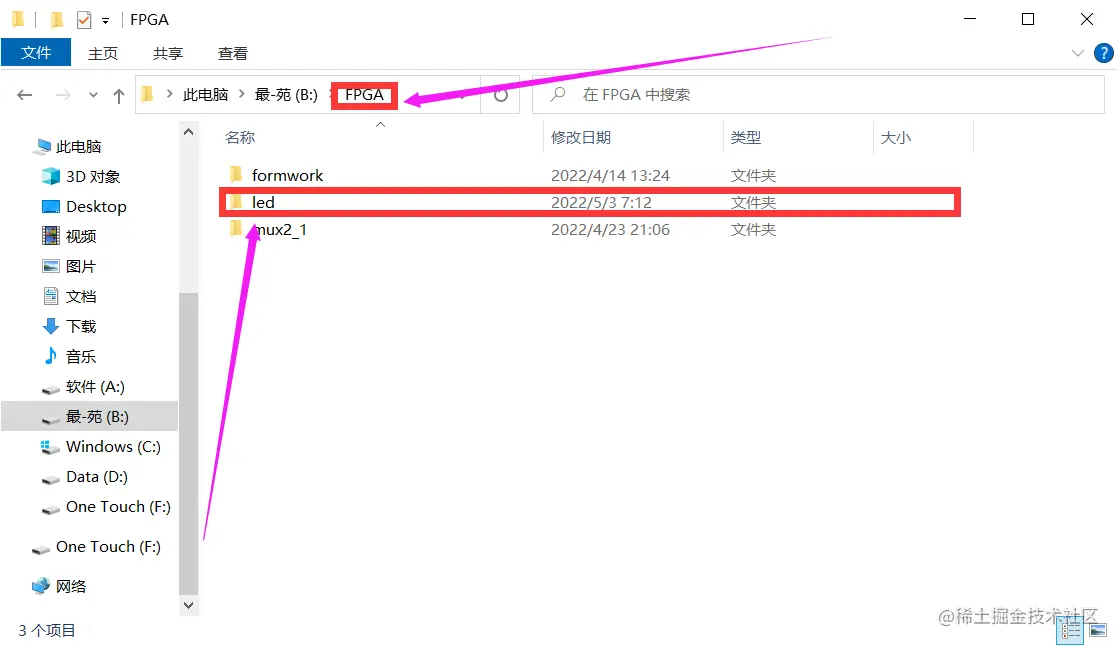Click the 2022/4/23 21:06 date of mux2_1
1118x646 pixels.
click(x=610, y=230)
